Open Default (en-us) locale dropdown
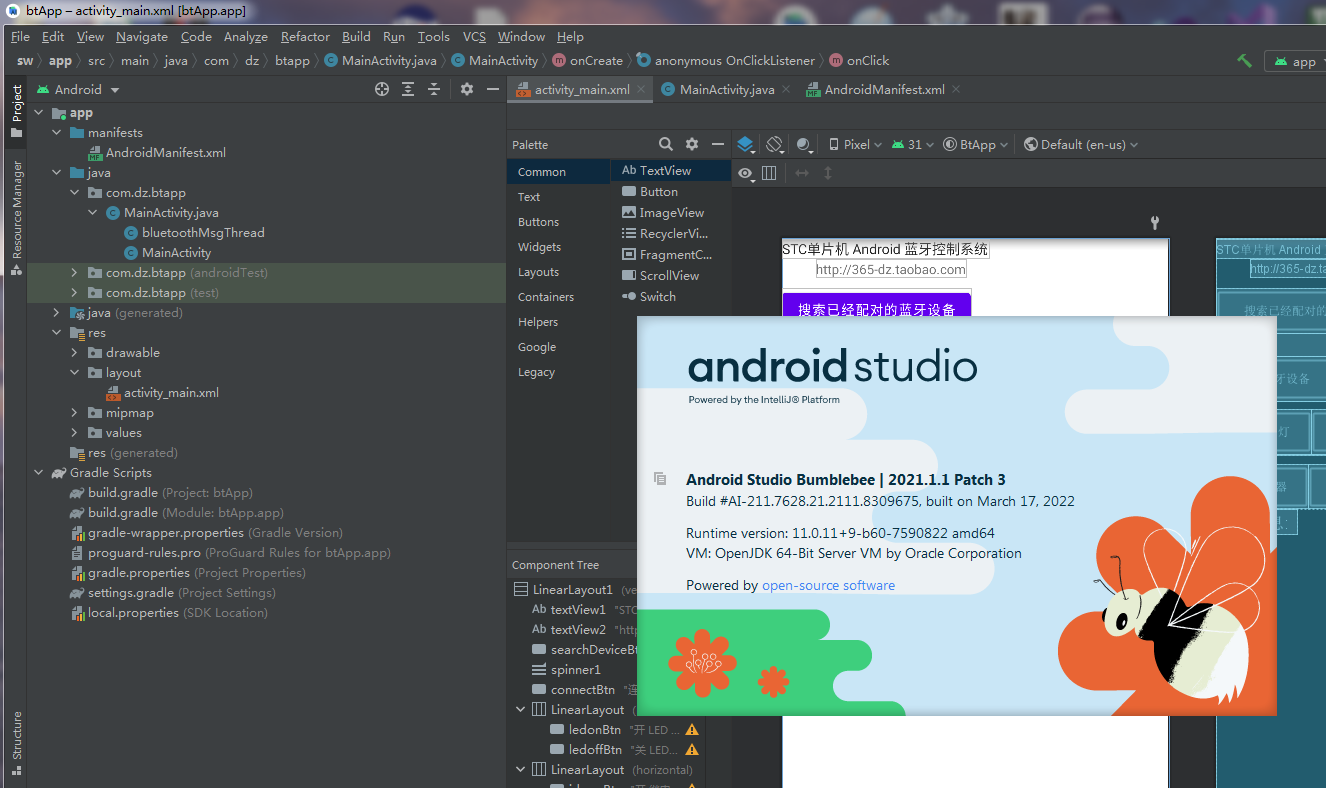 (x=1081, y=144)
